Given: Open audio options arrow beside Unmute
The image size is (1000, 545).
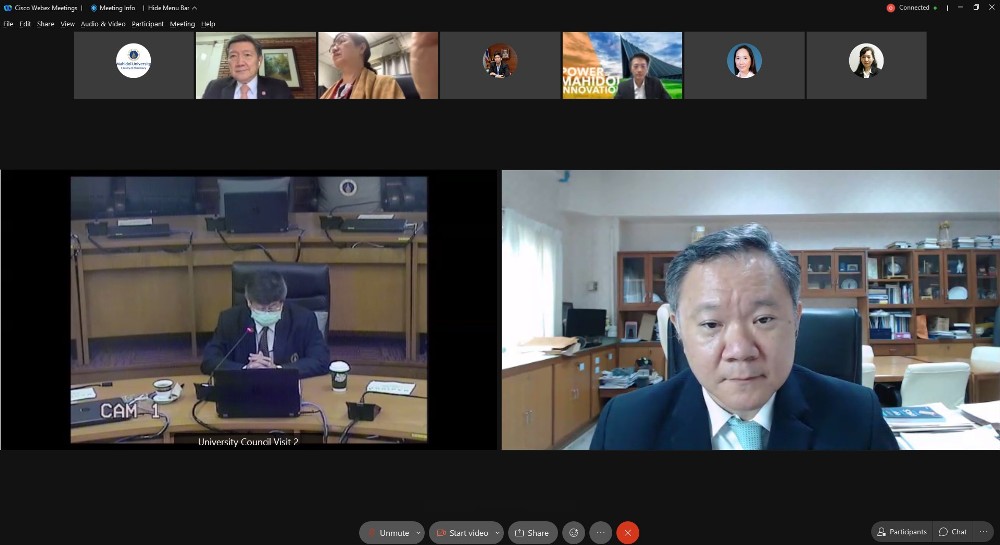Looking at the screenshot, I should click(417, 533).
